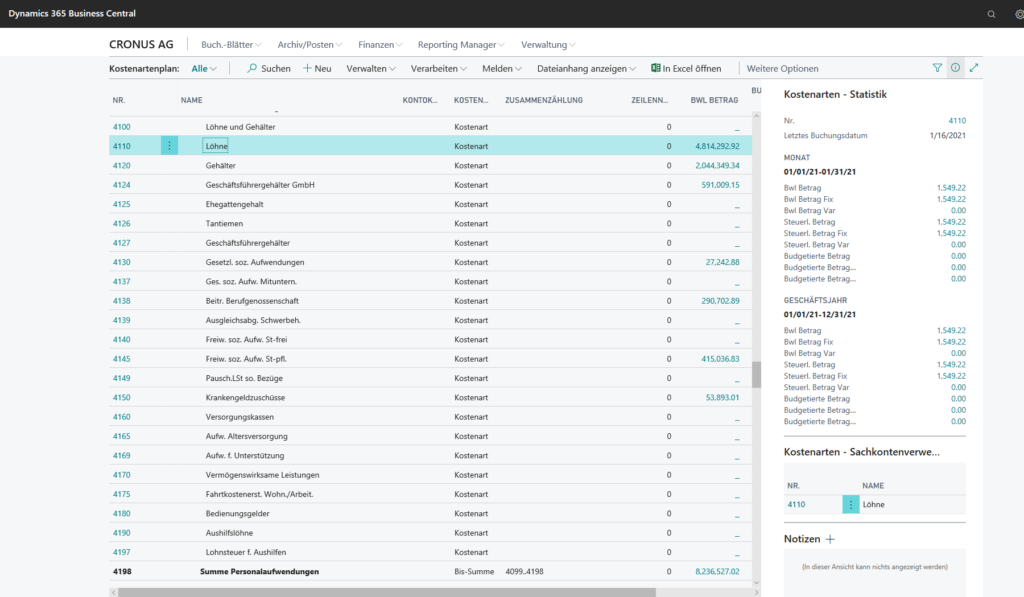Viewport: 1024px width, 597px height.
Task: Open row menu in Sachkontenverwendung list
Action: coord(851,505)
